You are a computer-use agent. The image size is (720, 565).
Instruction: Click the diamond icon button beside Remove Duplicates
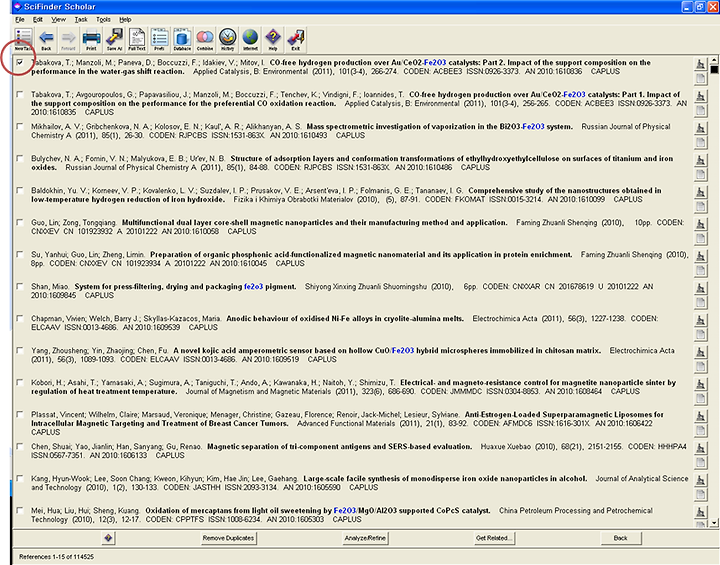108,538
